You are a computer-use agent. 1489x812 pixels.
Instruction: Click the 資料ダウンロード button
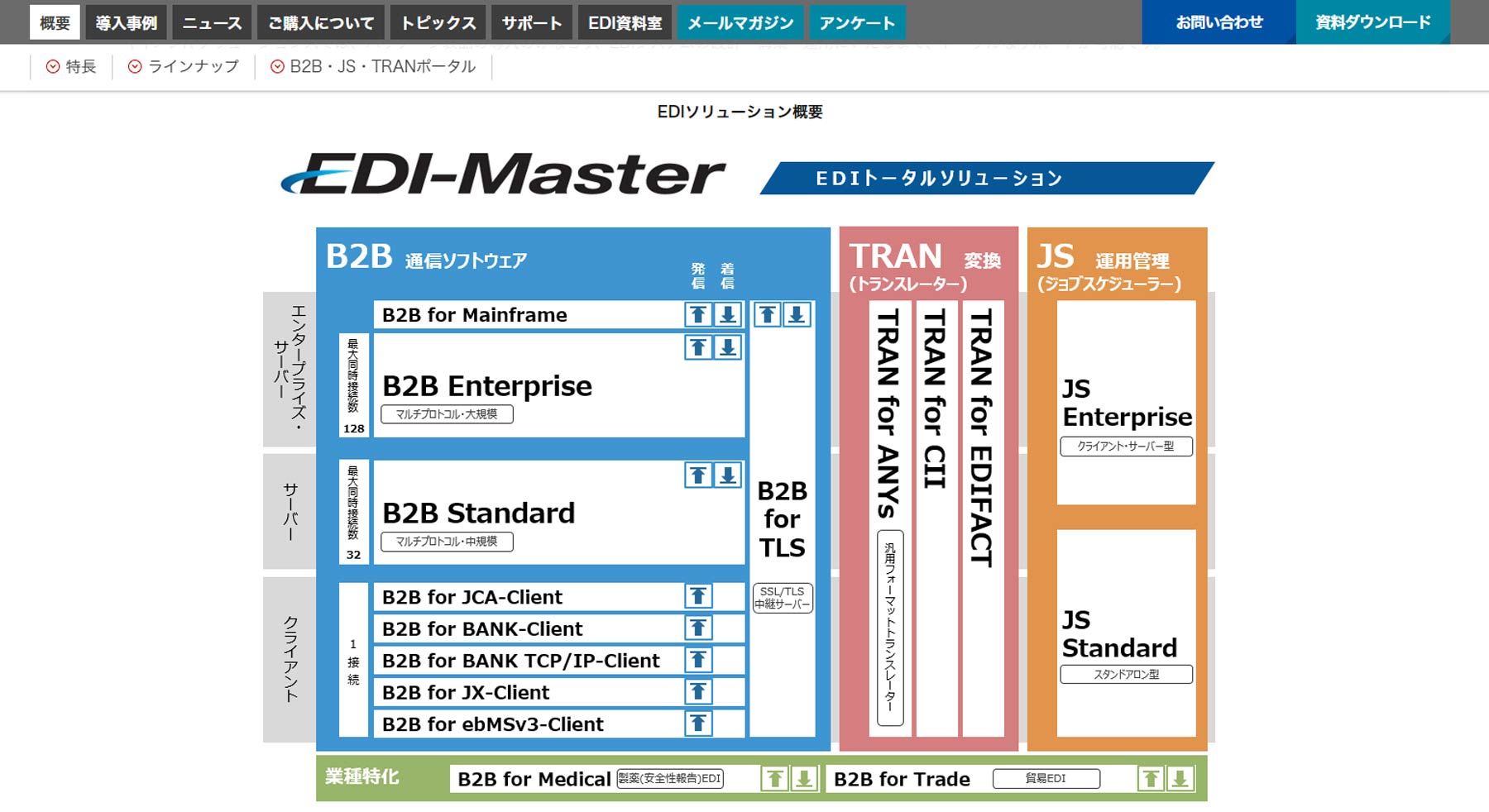[1372, 22]
